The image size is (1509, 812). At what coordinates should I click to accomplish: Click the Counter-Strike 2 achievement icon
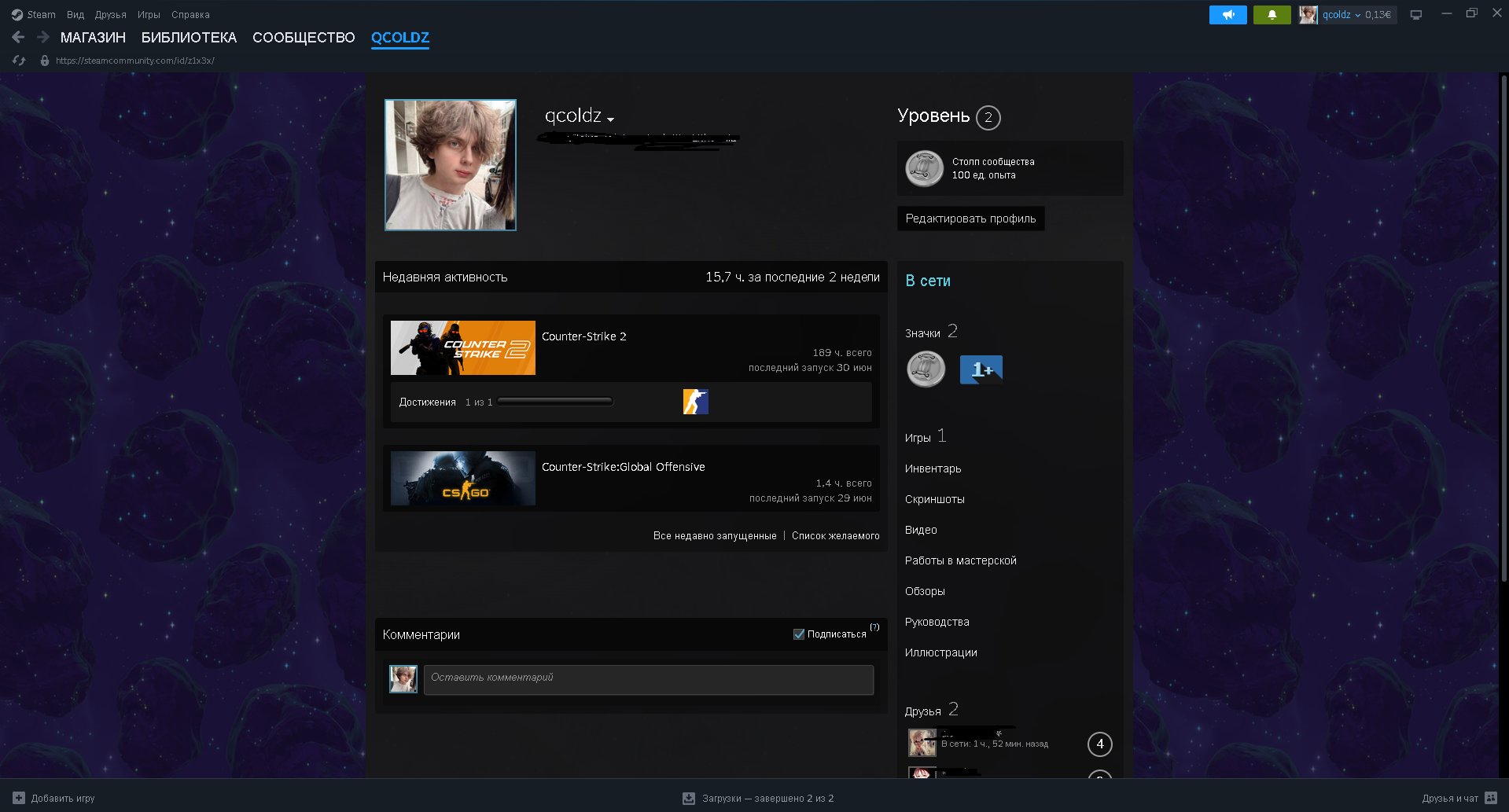click(x=696, y=402)
